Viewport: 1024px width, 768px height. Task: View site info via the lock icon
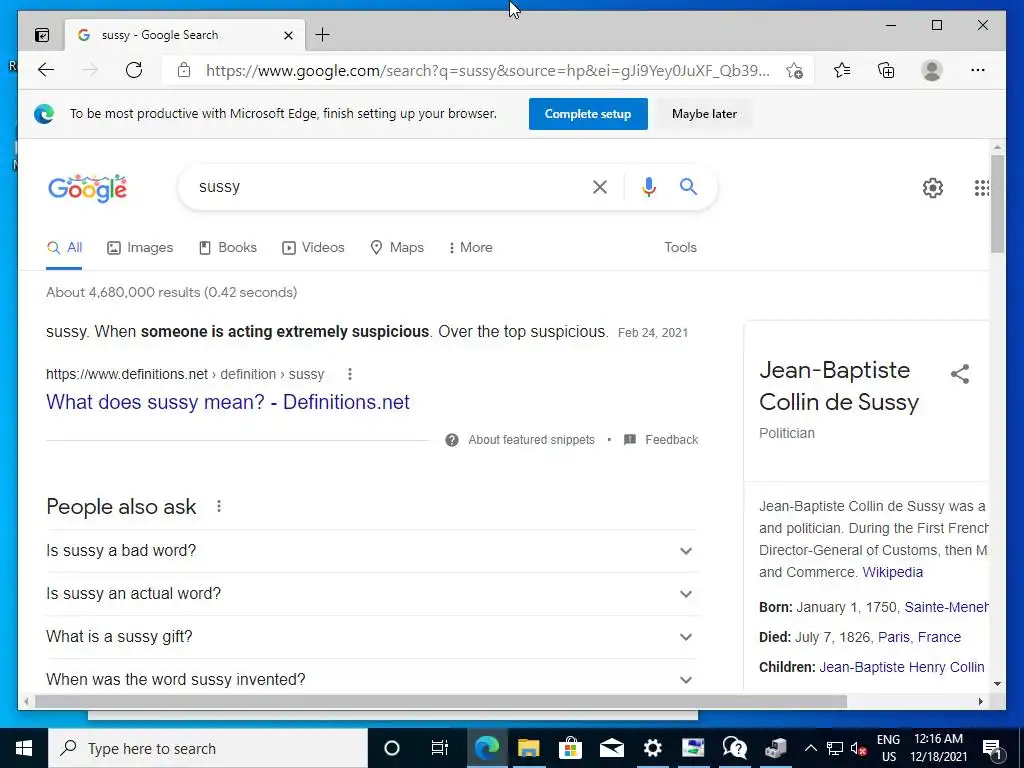[184, 70]
